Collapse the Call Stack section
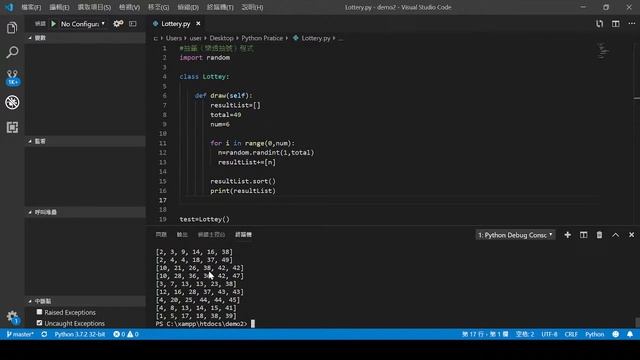This screenshot has height=360, width=640. 85,212
